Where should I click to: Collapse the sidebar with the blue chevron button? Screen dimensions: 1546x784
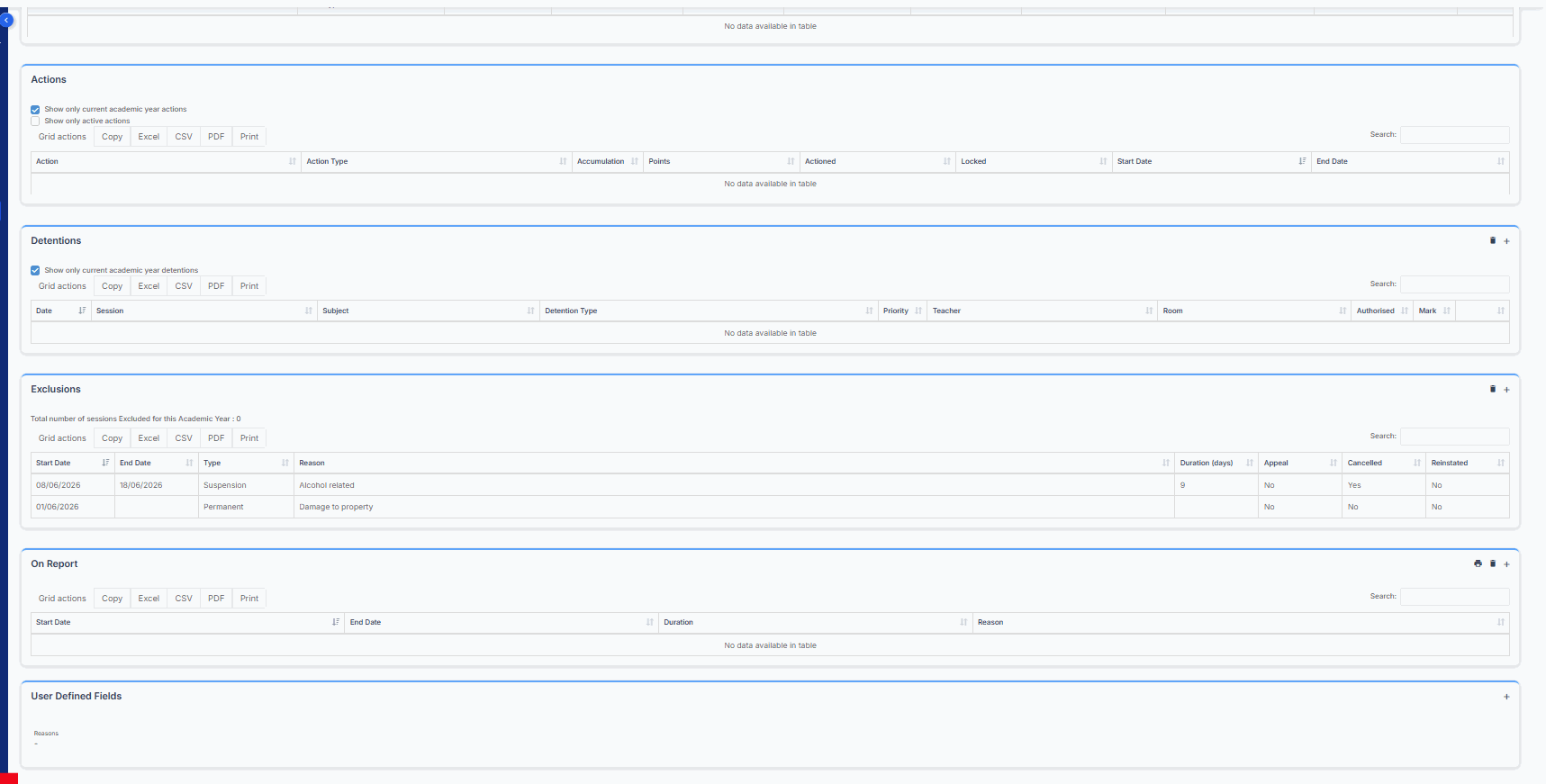6,20
